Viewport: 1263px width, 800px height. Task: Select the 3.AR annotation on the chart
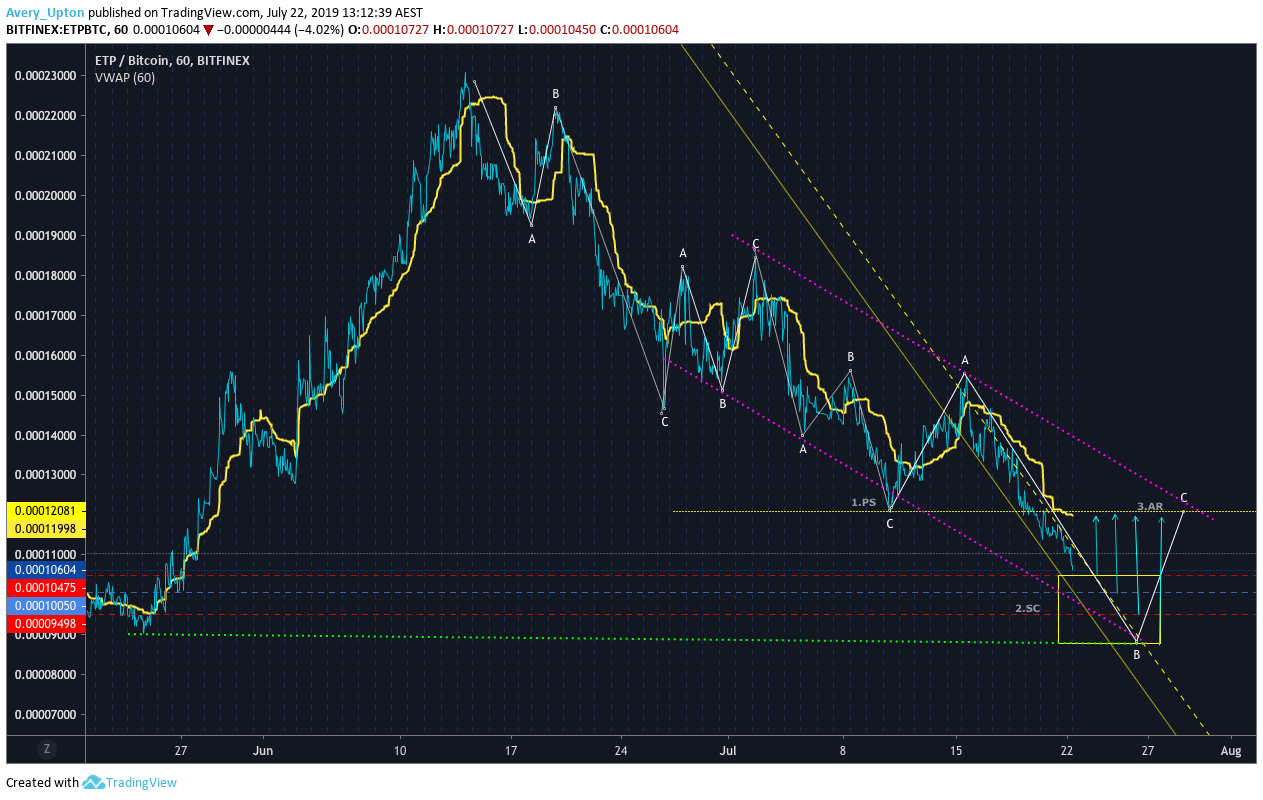tap(1150, 506)
